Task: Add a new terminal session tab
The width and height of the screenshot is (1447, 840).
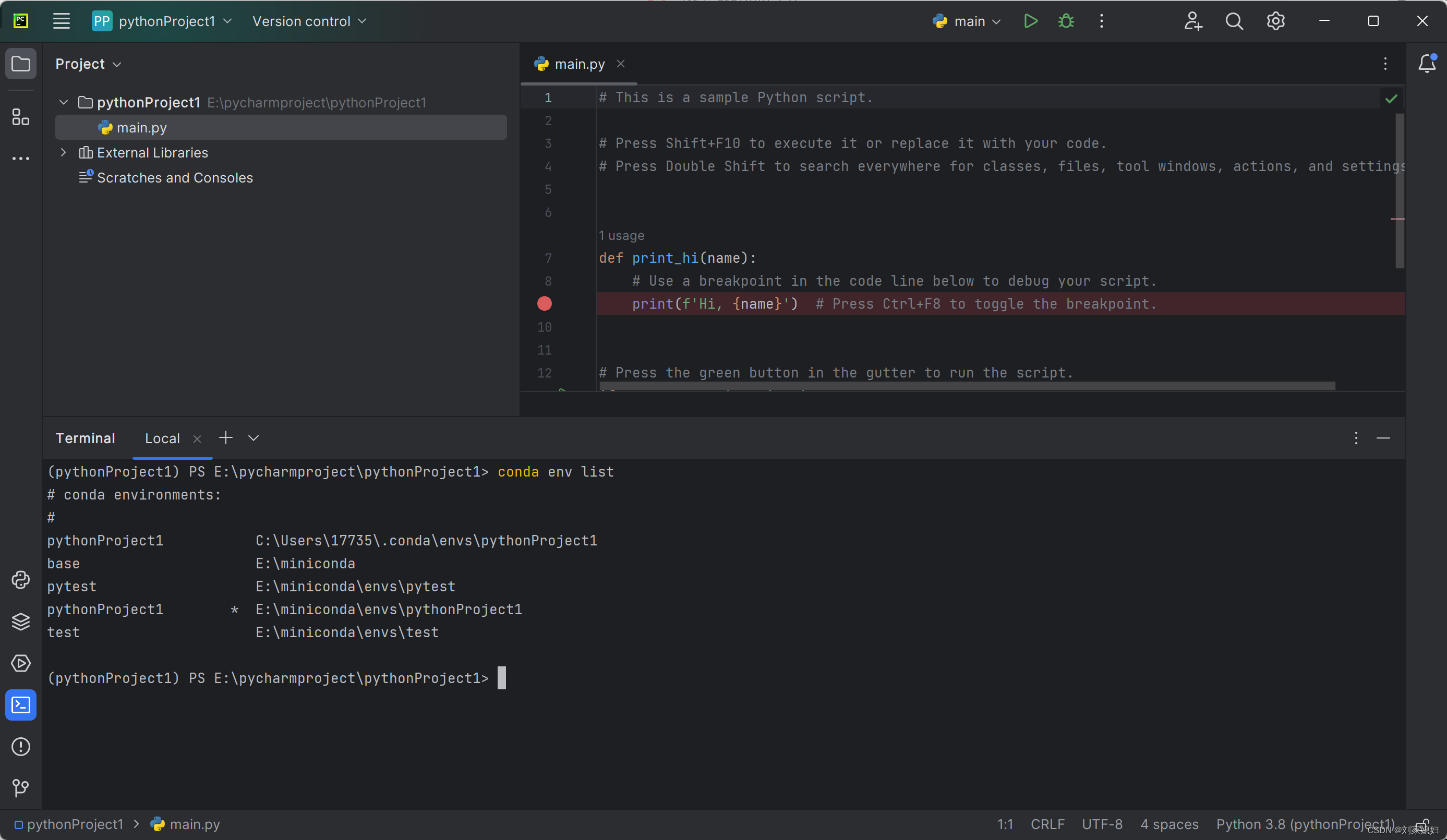Action: [x=226, y=438]
